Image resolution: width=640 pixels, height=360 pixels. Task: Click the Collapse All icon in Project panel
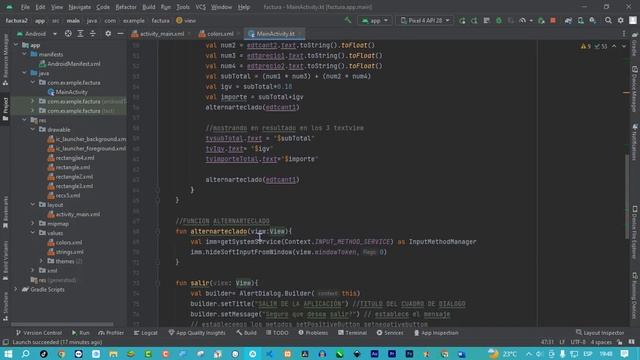click(x=93, y=34)
